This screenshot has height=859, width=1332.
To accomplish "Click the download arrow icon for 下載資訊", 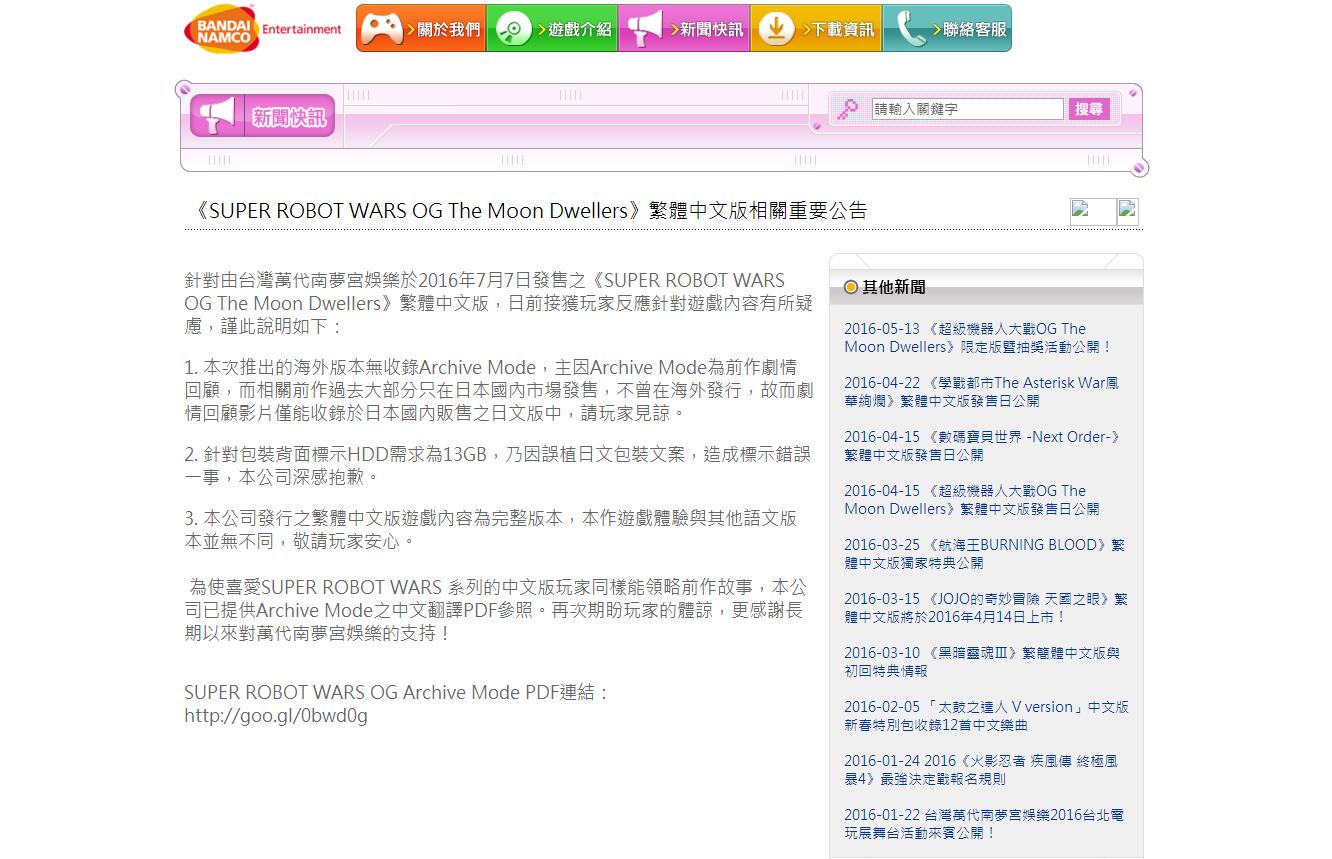I will click(x=775, y=29).
